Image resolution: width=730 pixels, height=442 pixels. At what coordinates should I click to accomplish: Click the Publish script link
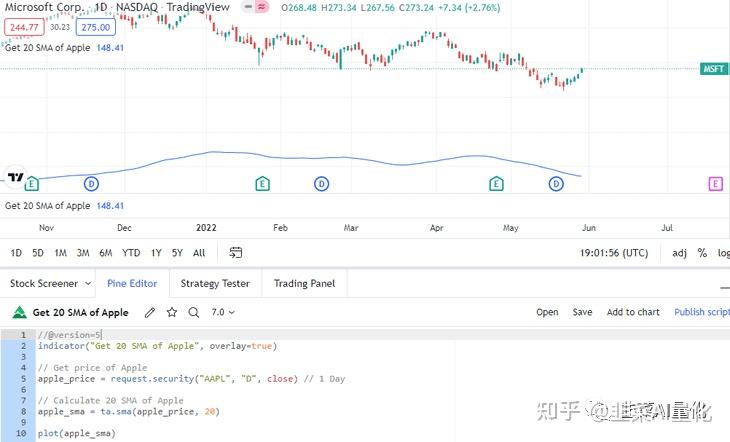(702, 312)
